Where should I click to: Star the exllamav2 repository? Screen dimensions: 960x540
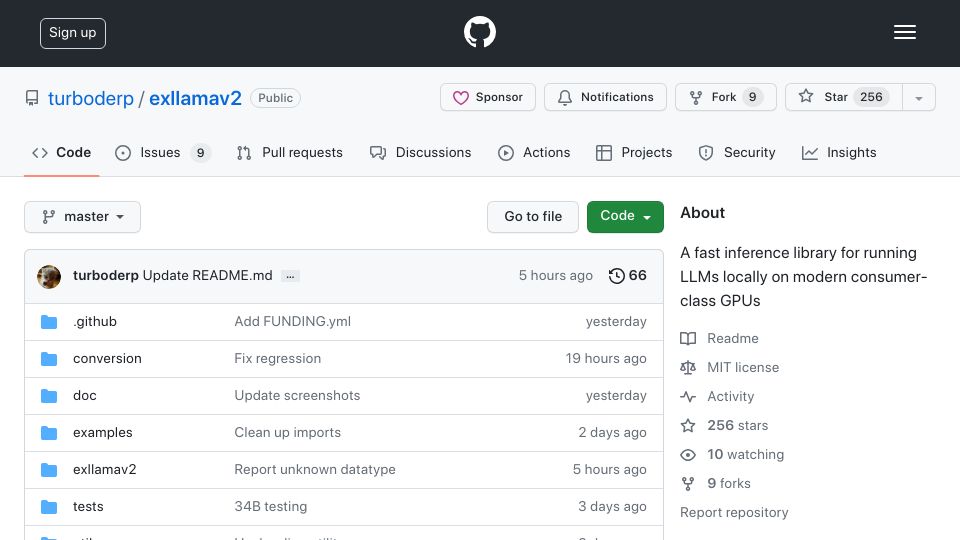[x=844, y=97]
